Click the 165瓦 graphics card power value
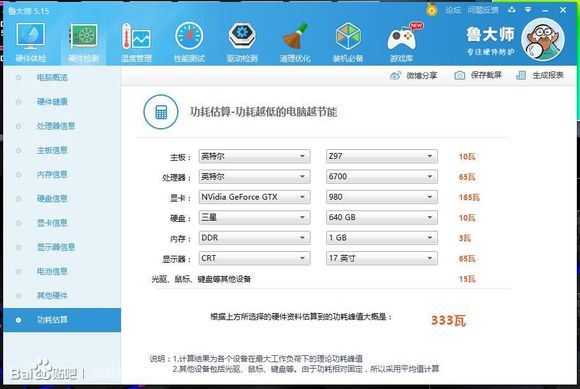Screen dimensions: 580x389 click(469, 197)
